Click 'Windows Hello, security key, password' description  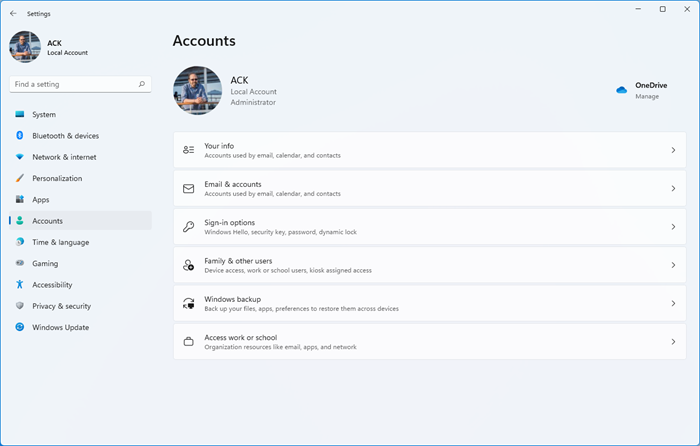tap(280, 232)
